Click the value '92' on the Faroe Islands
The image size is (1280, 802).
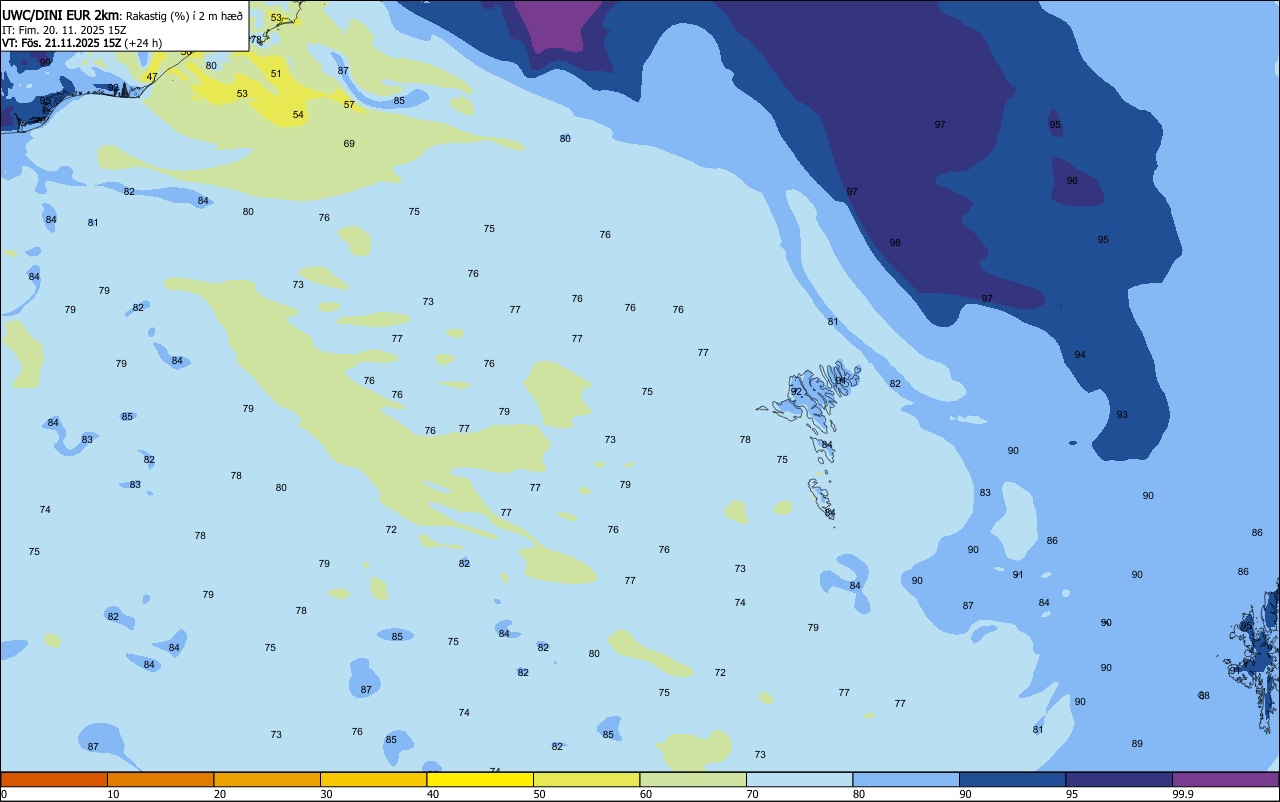coord(796,392)
